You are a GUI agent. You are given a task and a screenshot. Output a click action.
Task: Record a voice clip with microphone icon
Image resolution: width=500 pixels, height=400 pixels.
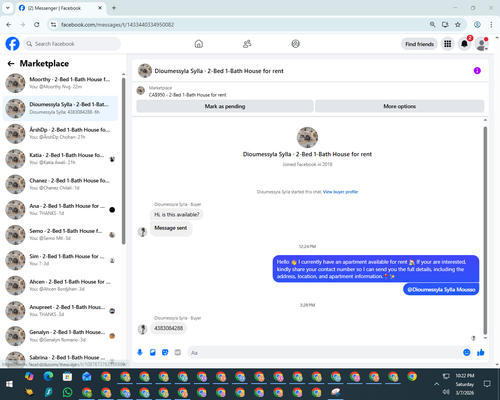coord(140,352)
